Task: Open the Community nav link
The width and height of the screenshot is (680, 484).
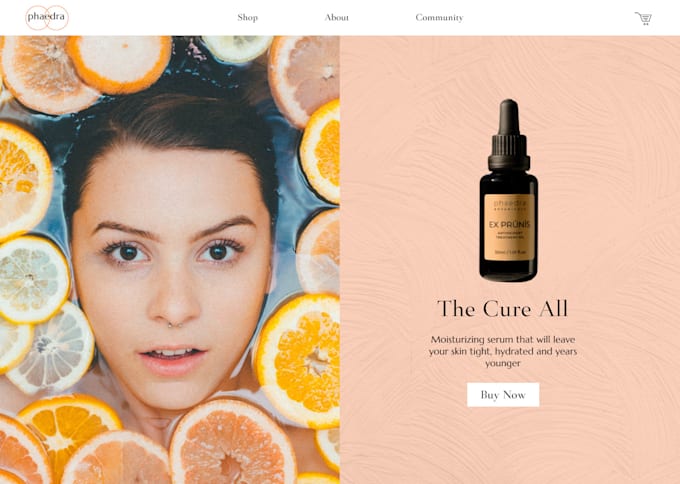Action: click(439, 18)
